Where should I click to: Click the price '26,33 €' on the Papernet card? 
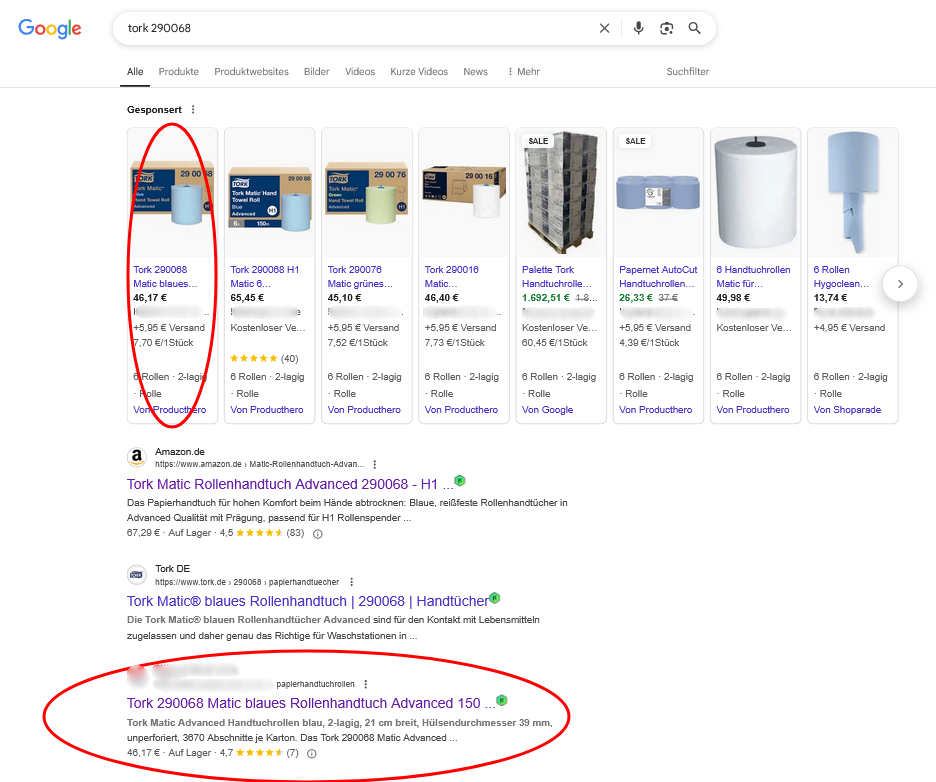click(636, 297)
